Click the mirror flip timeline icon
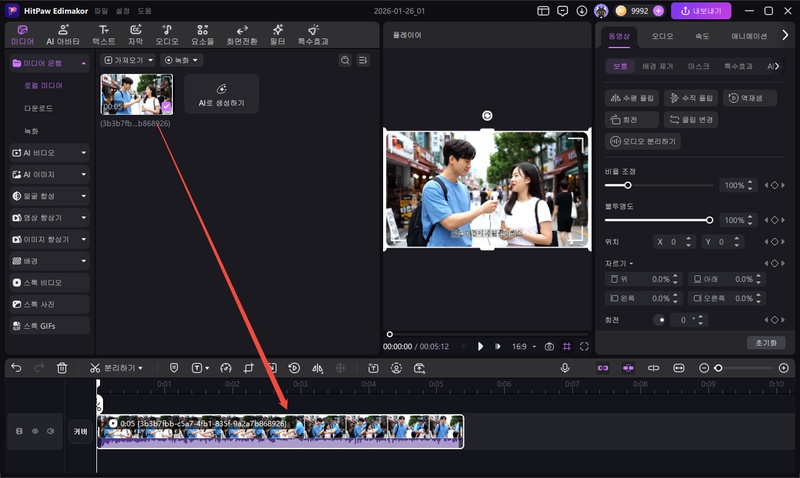This screenshot has height=478, width=800. 317,368
